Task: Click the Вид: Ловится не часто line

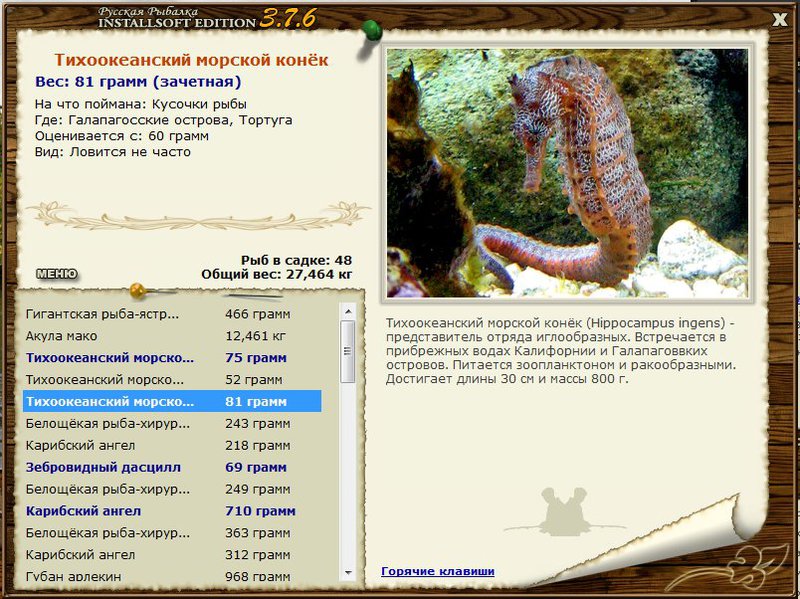Action: point(113,152)
